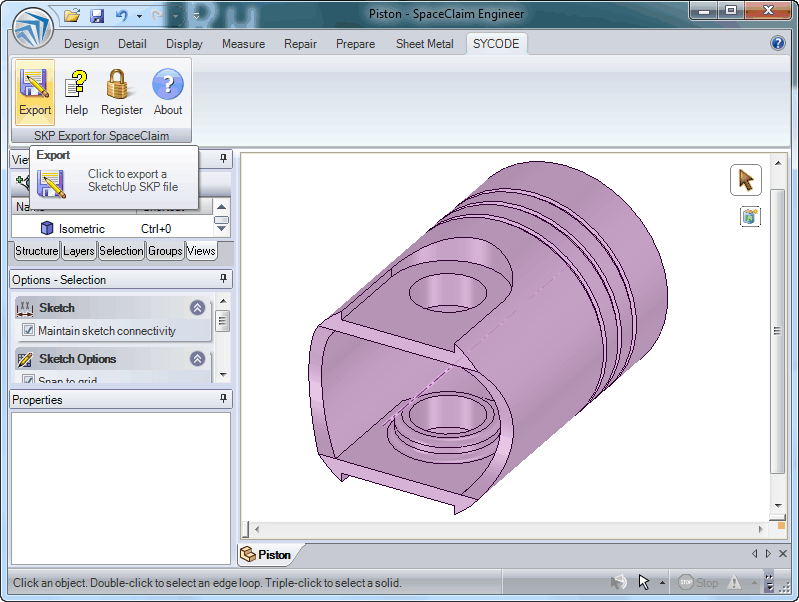Click the viewport vertical scrollbar thumb
799x602 pixels.
pyautogui.click(x=777, y=331)
